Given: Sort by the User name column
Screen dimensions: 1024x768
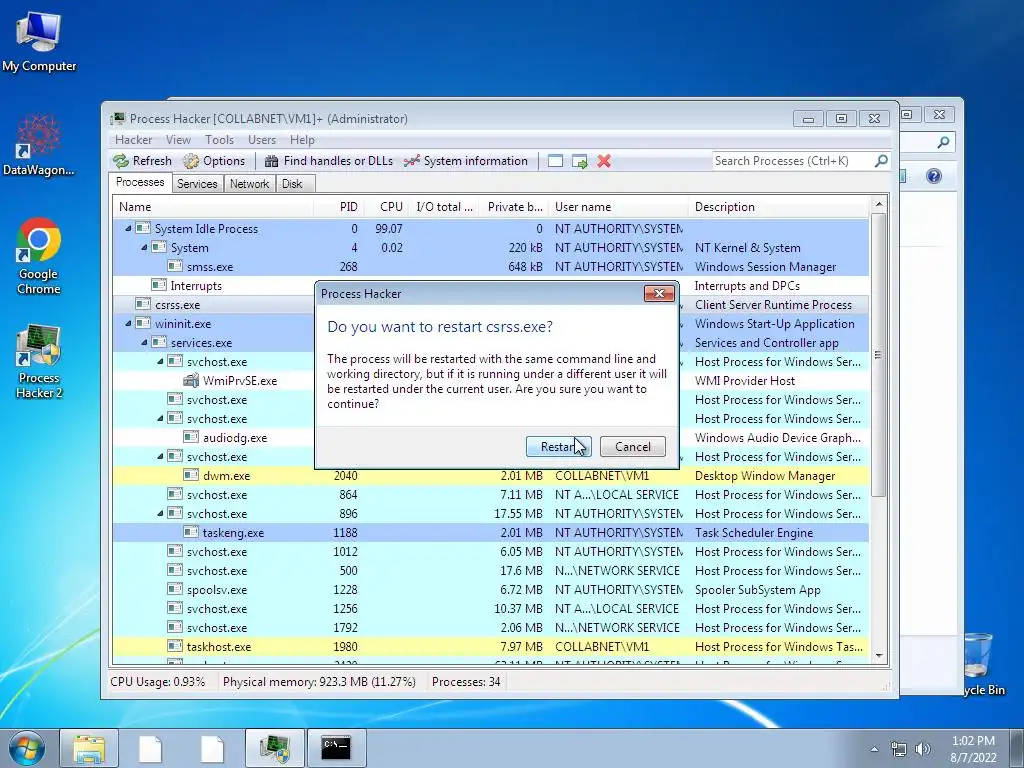Looking at the screenshot, I should pos(618,207).
